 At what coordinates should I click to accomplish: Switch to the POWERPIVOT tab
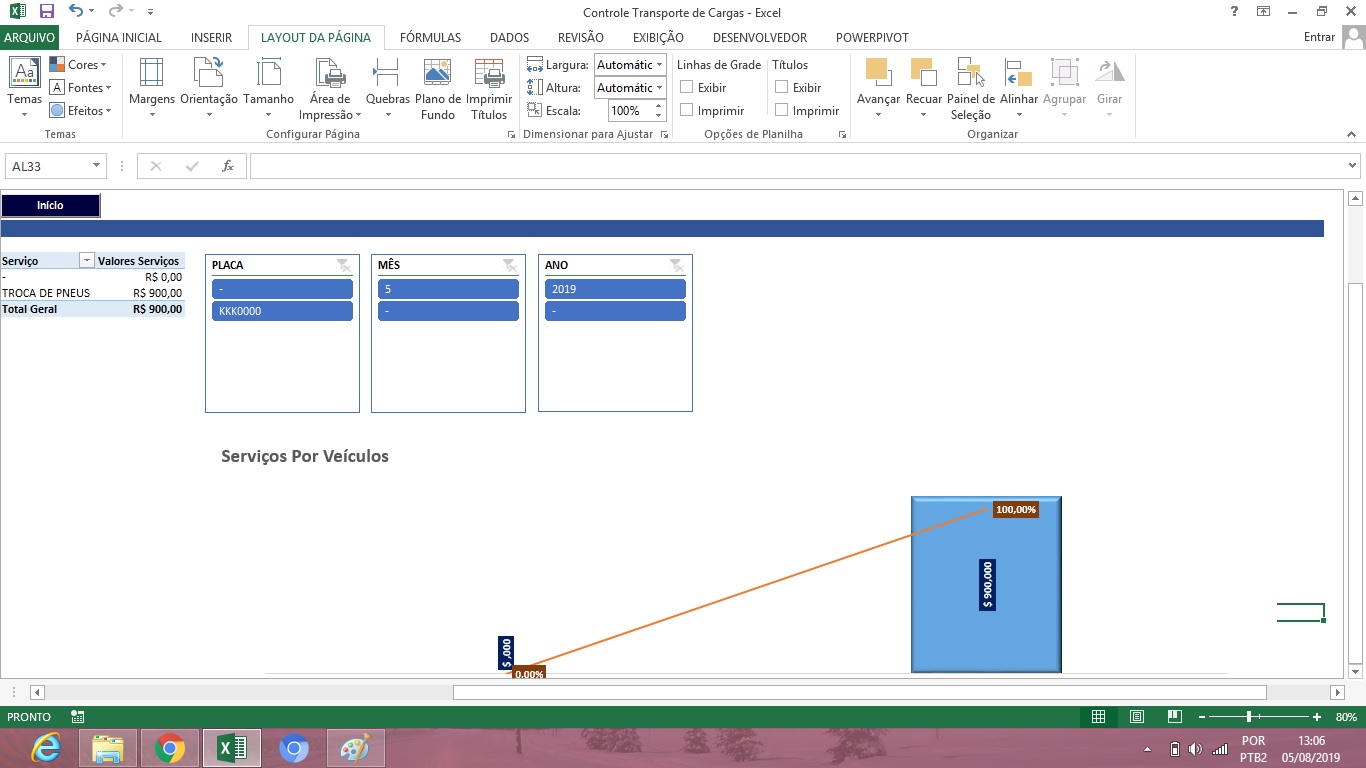872,37
